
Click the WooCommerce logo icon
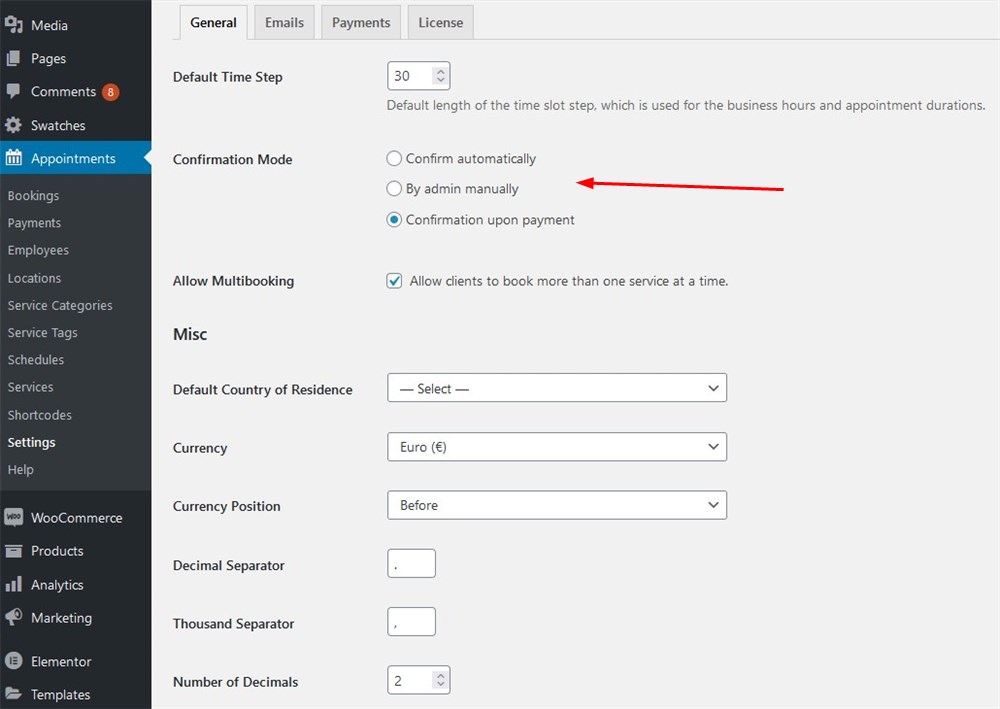coord(14,517)
